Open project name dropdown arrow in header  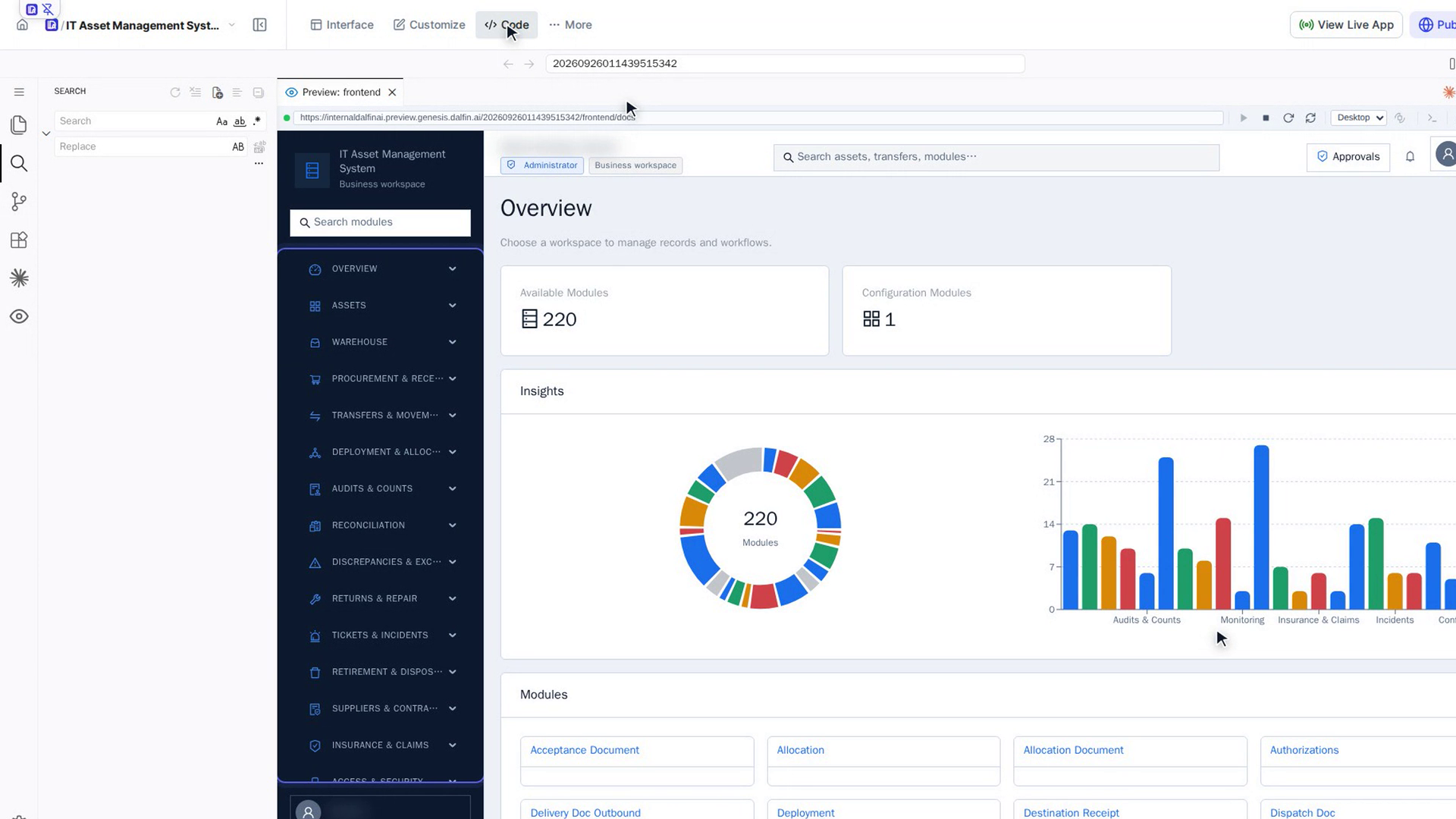[x=232, y=25]
